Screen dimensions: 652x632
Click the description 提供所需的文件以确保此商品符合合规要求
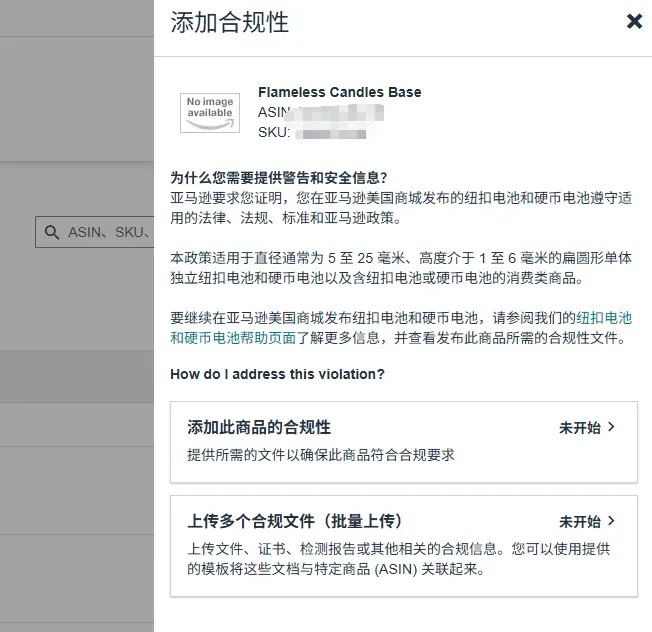point(321,455)
